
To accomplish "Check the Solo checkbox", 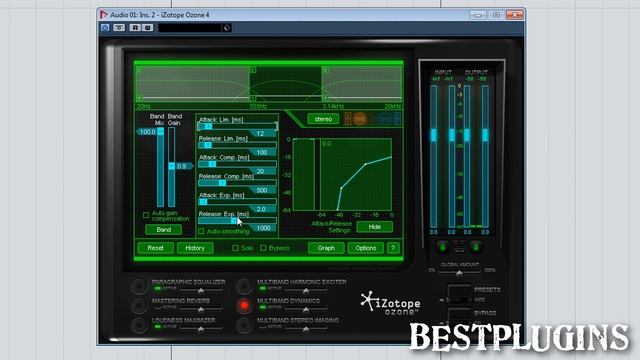I will (236, 248).
